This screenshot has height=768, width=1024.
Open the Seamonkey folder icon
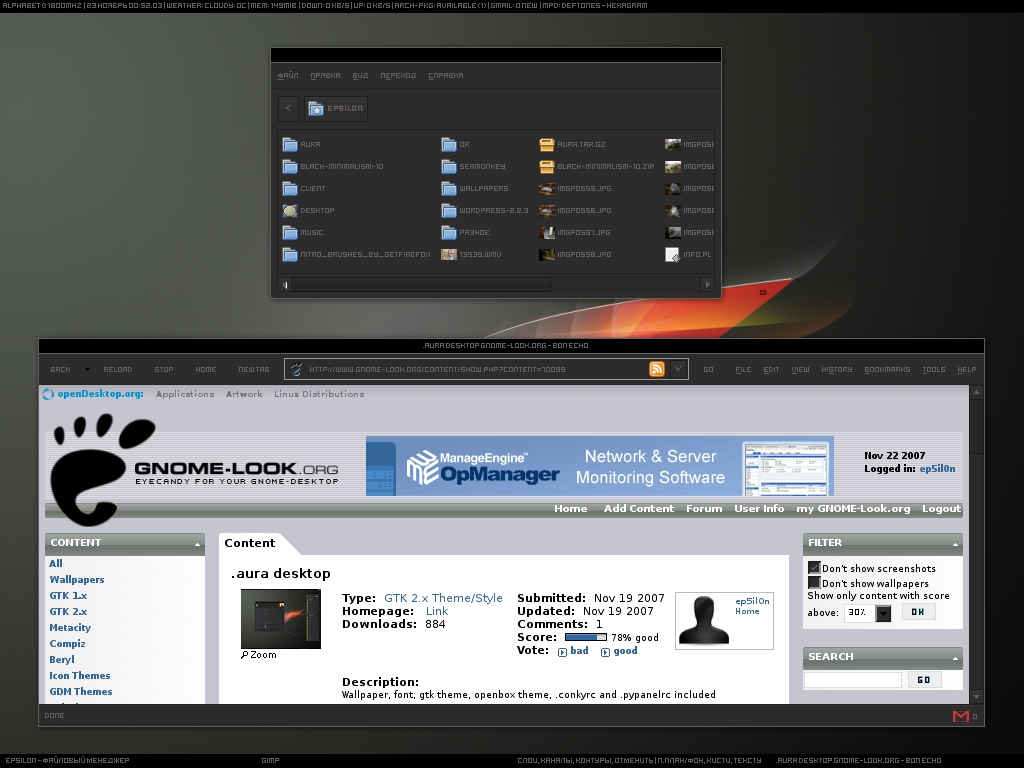pyautogui.click(x=449, y=167)
